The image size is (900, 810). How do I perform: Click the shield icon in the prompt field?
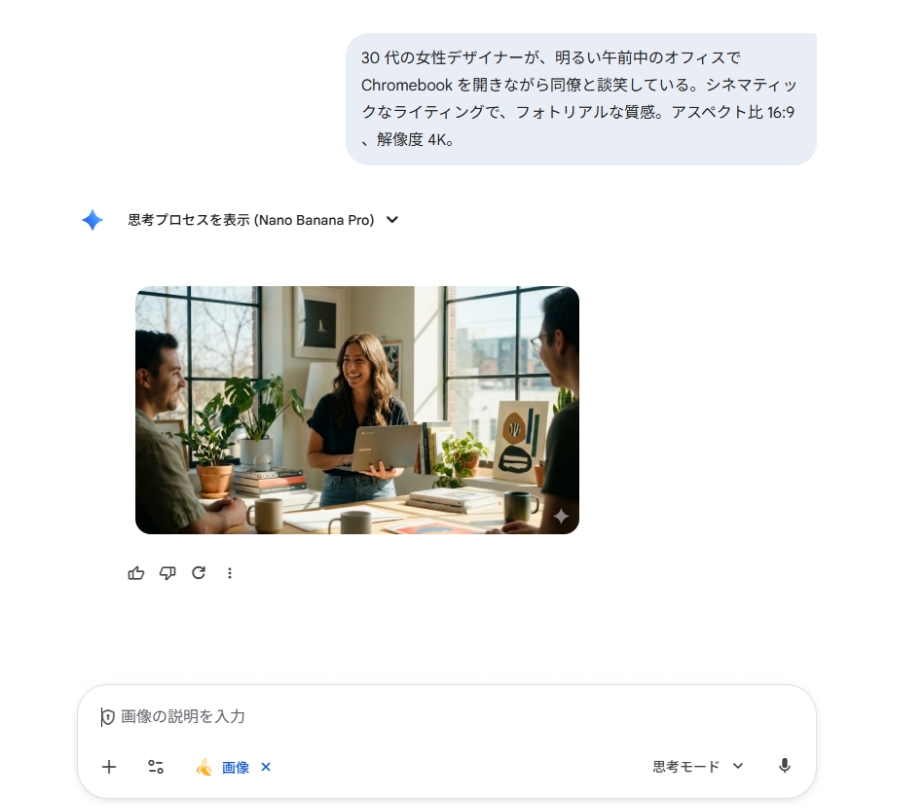pos(107,716)
